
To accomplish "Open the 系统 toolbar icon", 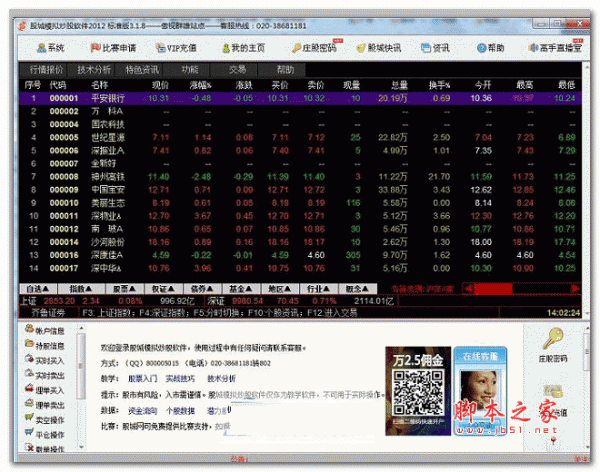I will click(50, 48).
